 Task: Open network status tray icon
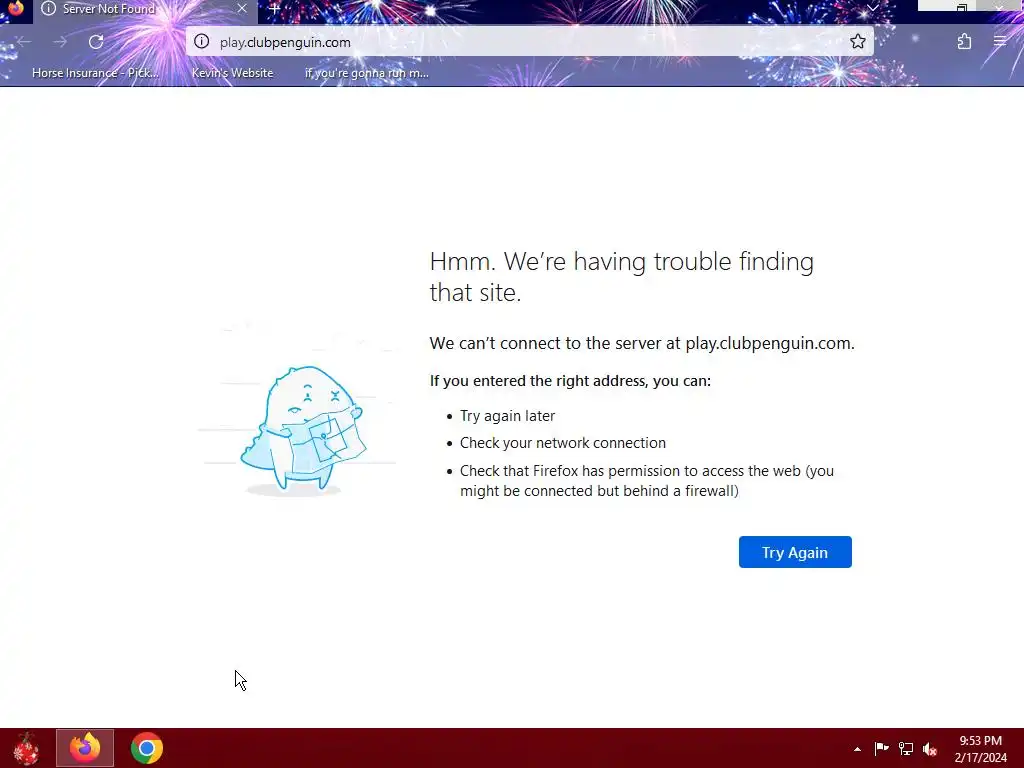tap(906, 749)
